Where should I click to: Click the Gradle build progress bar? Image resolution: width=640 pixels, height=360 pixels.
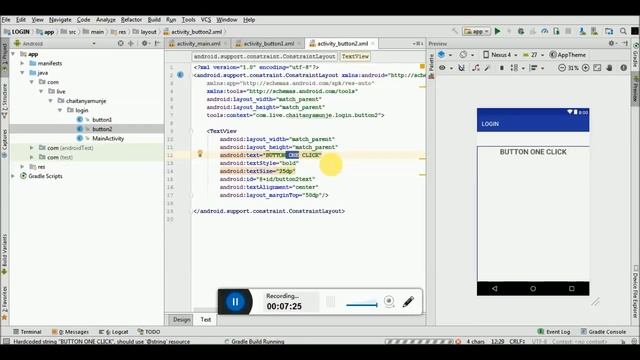(x=418, y=341)
